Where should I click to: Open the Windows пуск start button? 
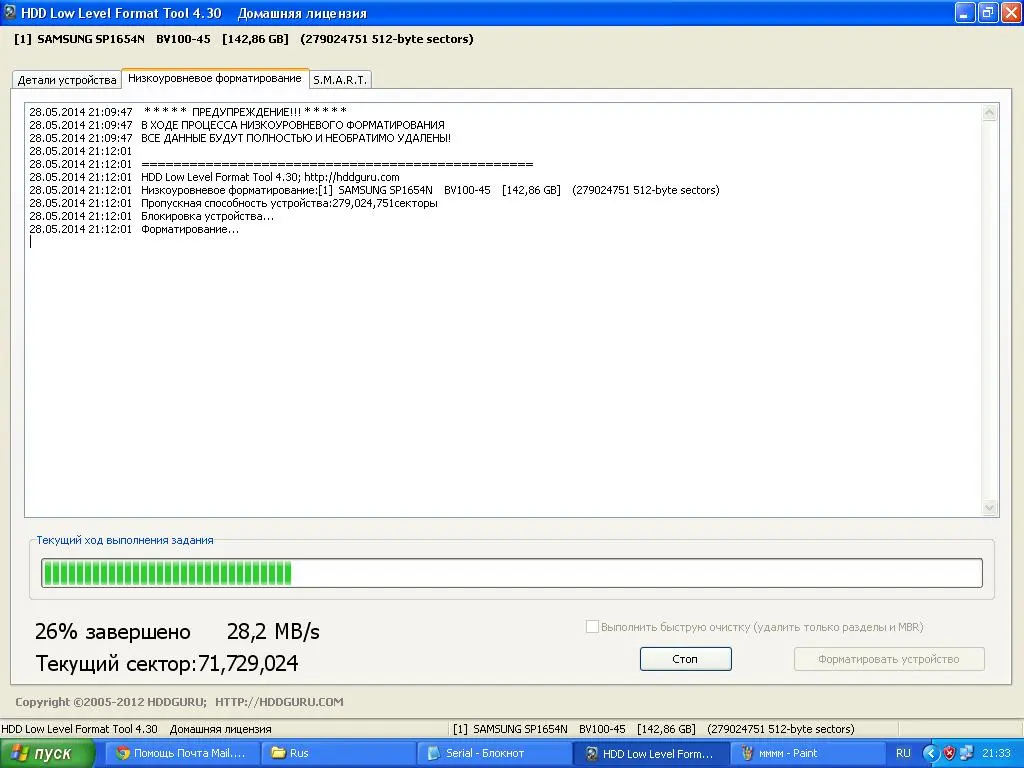tap(47, 754)
